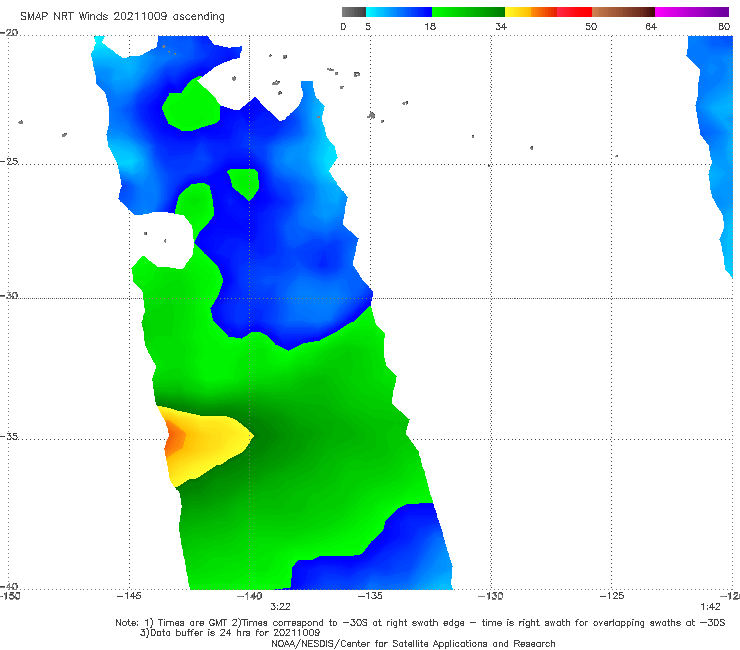
Task: Click the NOAA/NESDIS credit line
Action: [413, 643]
